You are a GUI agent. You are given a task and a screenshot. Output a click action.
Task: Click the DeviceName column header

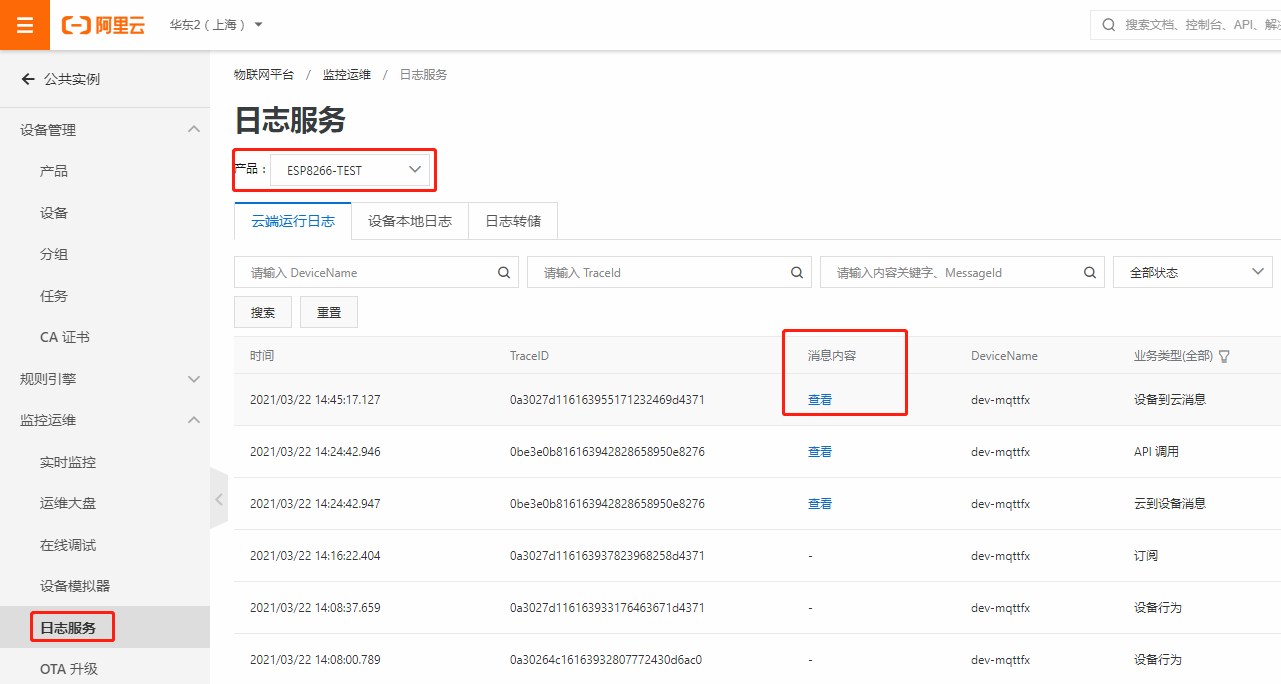[1004, 356]
